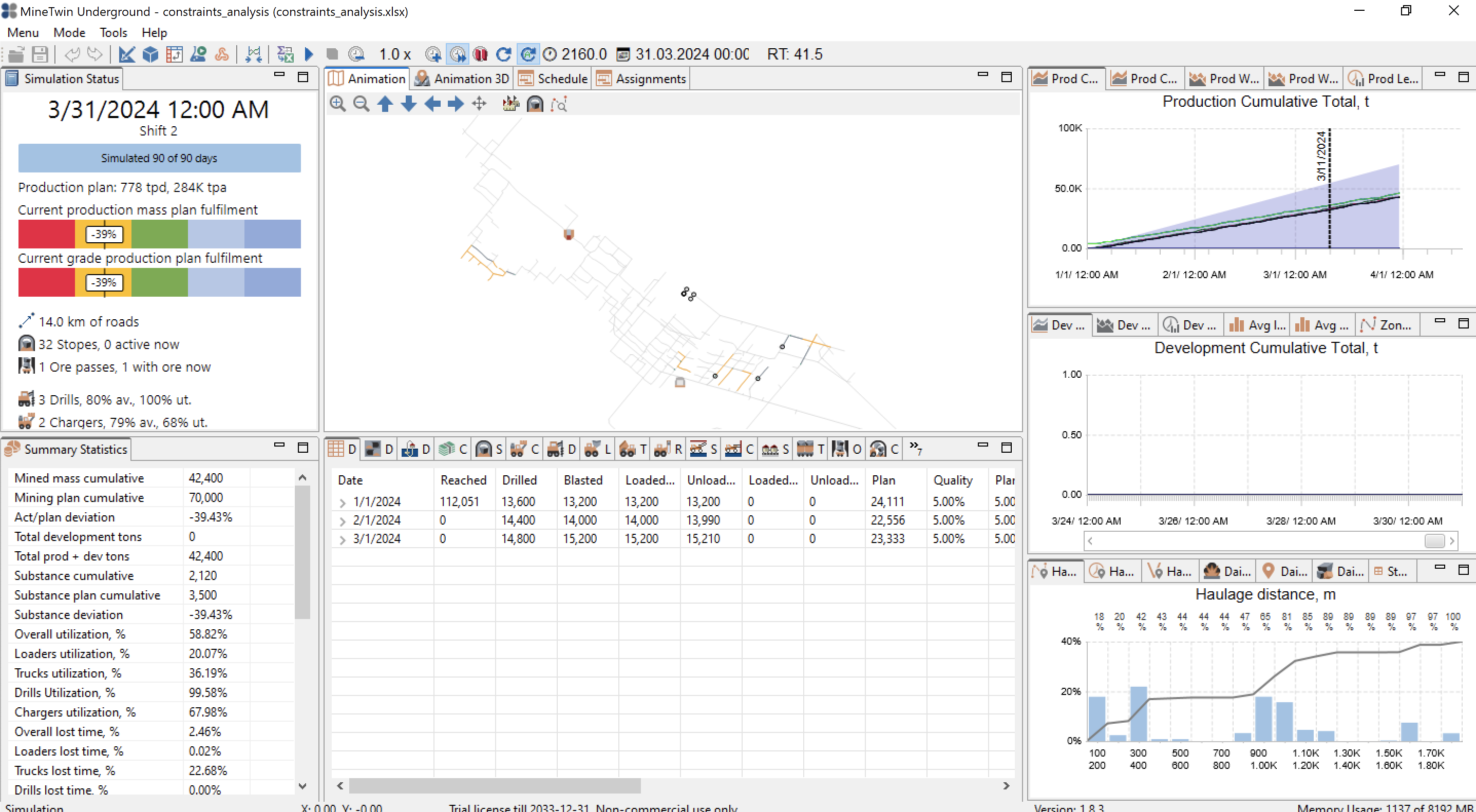Open the Help menu
This screenshot has width=1476, height=812.
pos(154,33)
